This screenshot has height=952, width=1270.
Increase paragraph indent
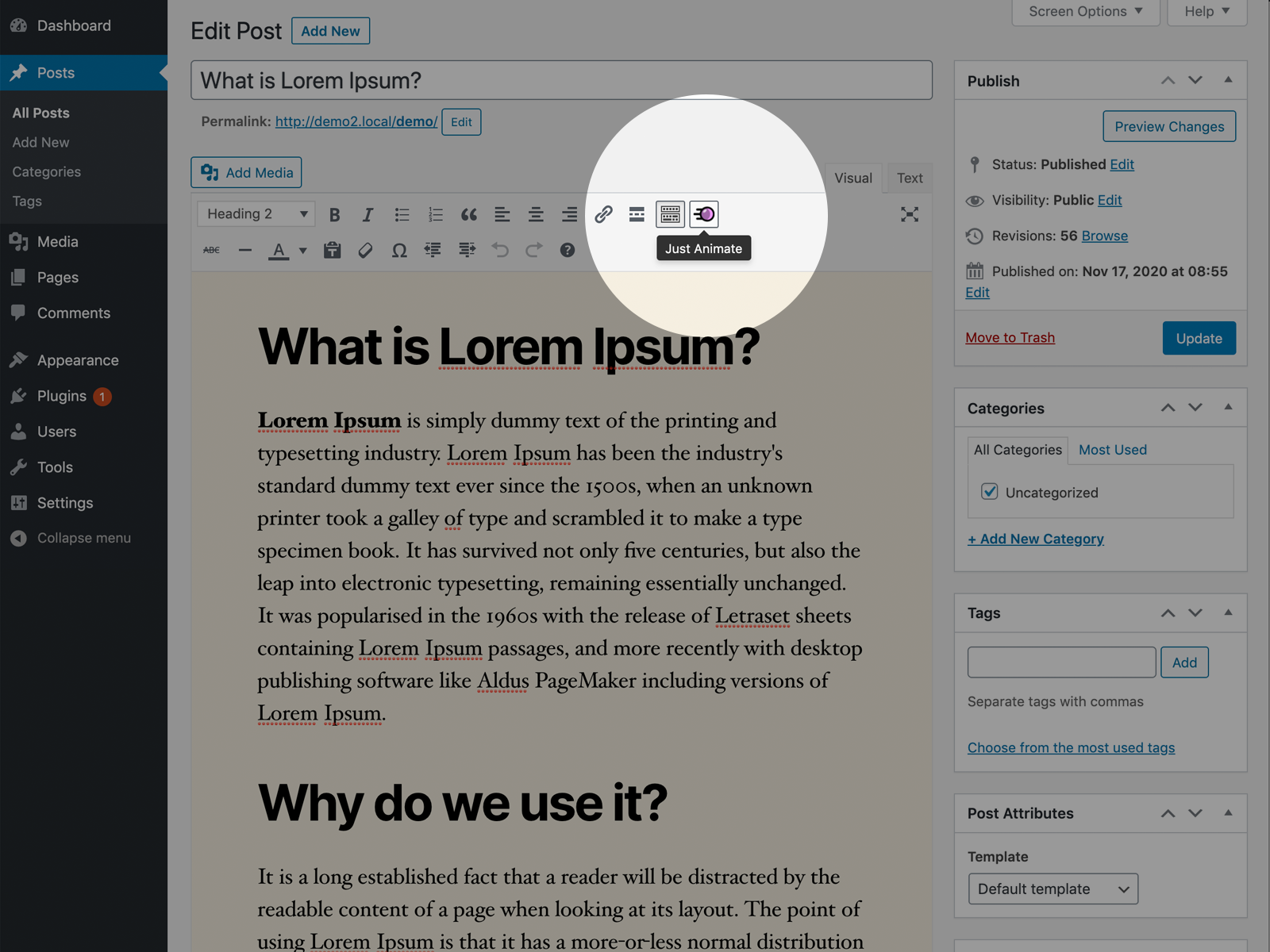[467, 250]
